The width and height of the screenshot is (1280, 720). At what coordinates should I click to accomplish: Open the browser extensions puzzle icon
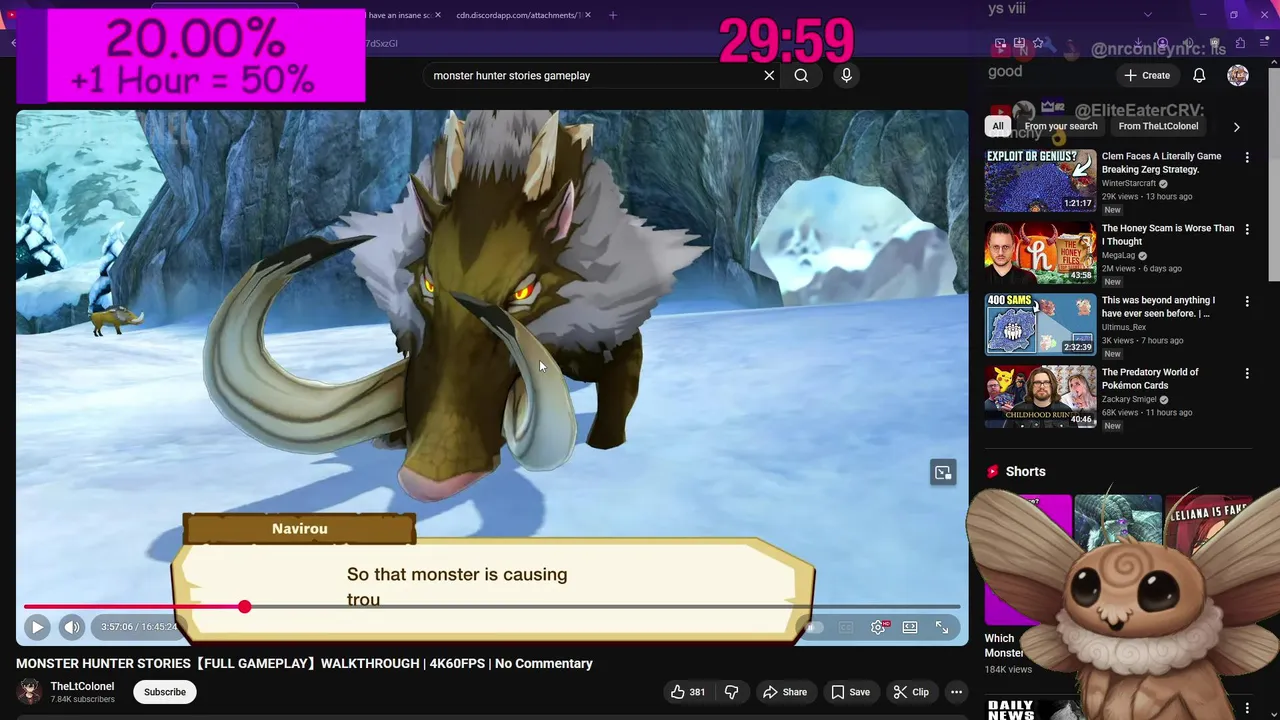click(1240, 43)
